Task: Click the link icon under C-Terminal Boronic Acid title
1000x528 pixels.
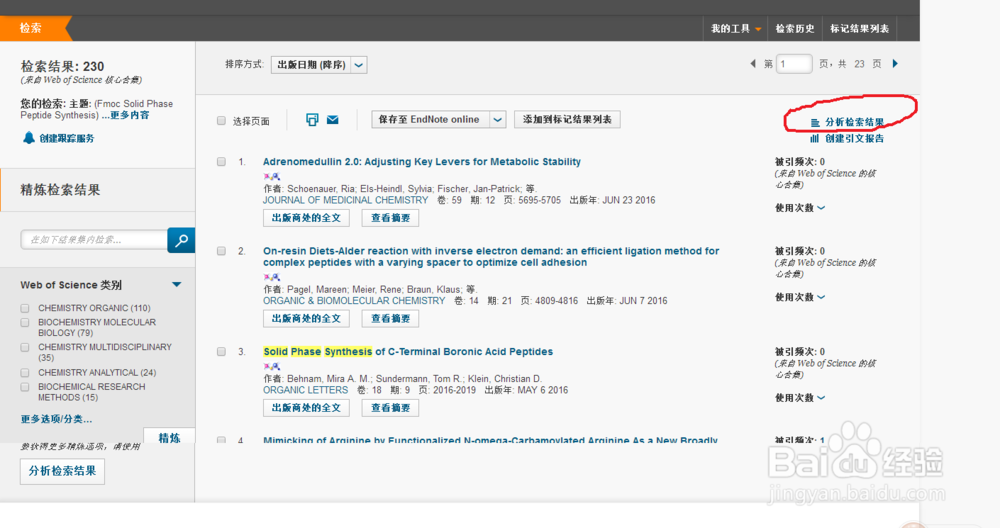Action: 272,366
